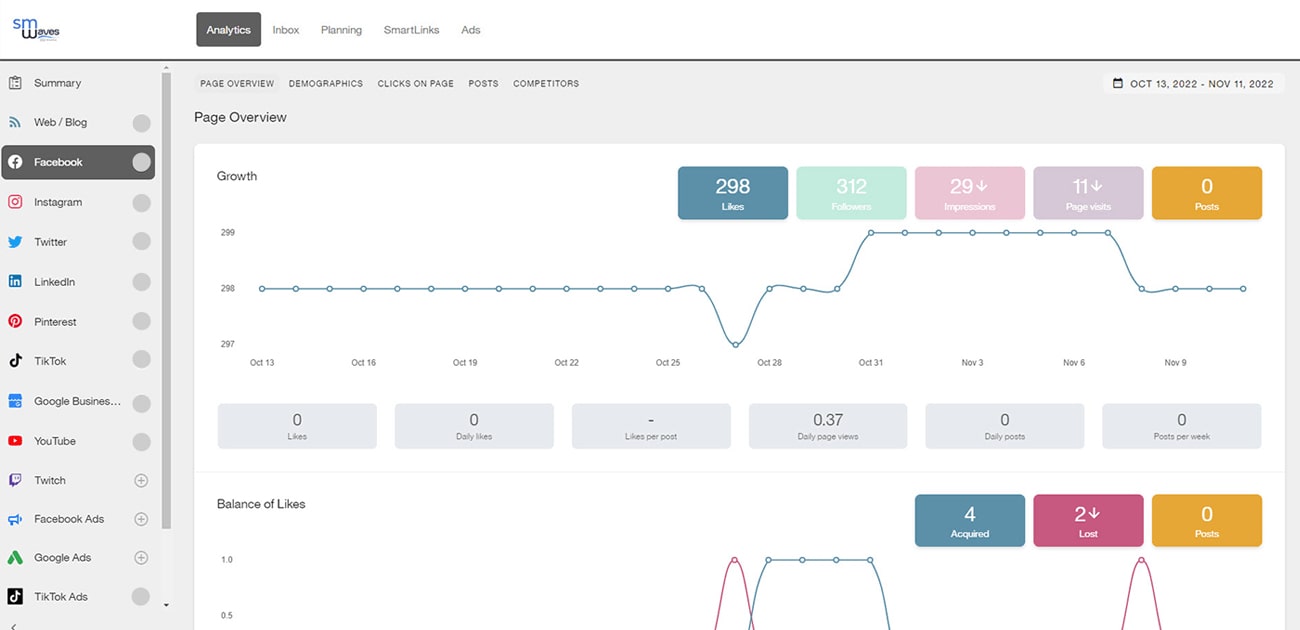Image resolution: width=1300 pixels, height=630 pixels.
Task: Click the SM Waves logo
Action: [x=36, y=29]
